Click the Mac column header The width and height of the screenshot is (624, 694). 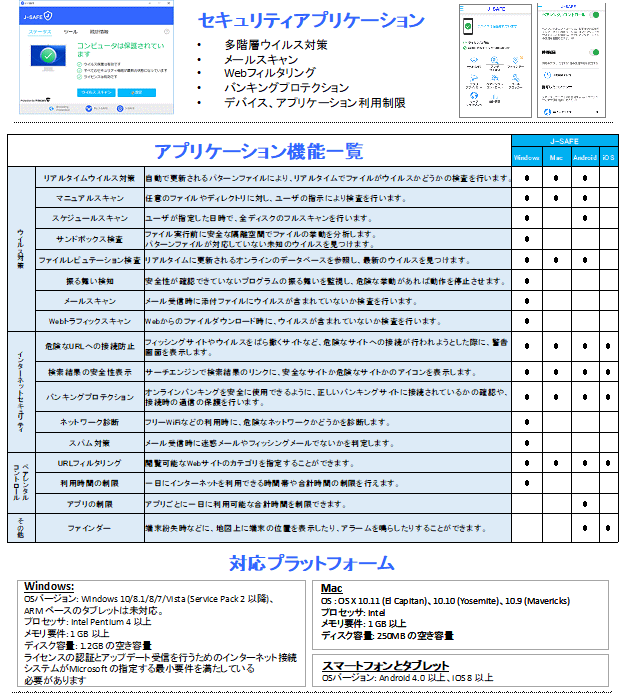556,157
